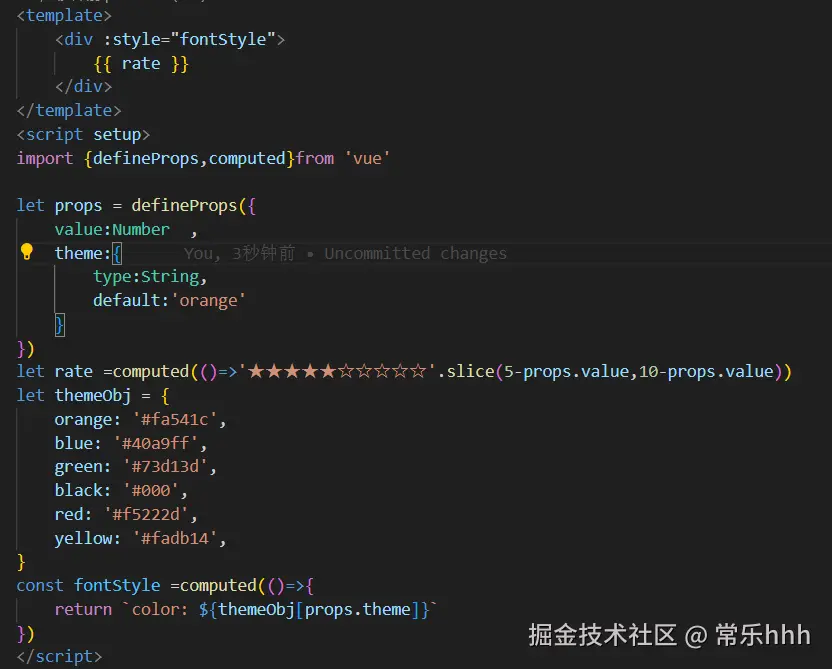
Task: Click the opening <template> tag
Action: click(x=64, y=15)
